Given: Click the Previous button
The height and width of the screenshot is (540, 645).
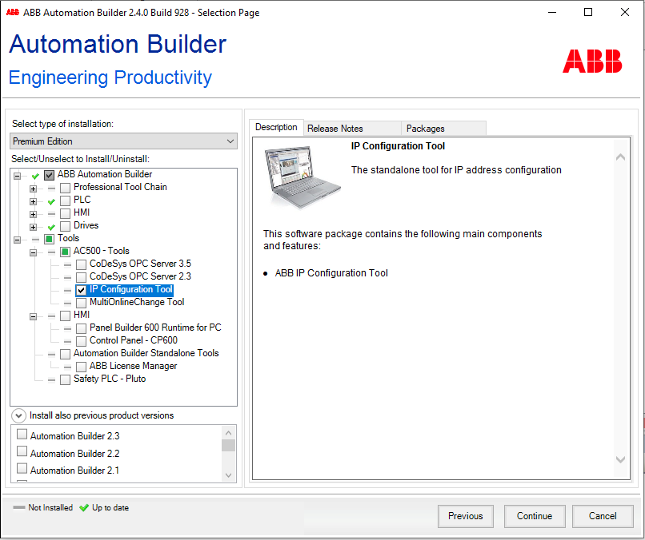Looking at the screenshot, I should [x=465, y=516].
